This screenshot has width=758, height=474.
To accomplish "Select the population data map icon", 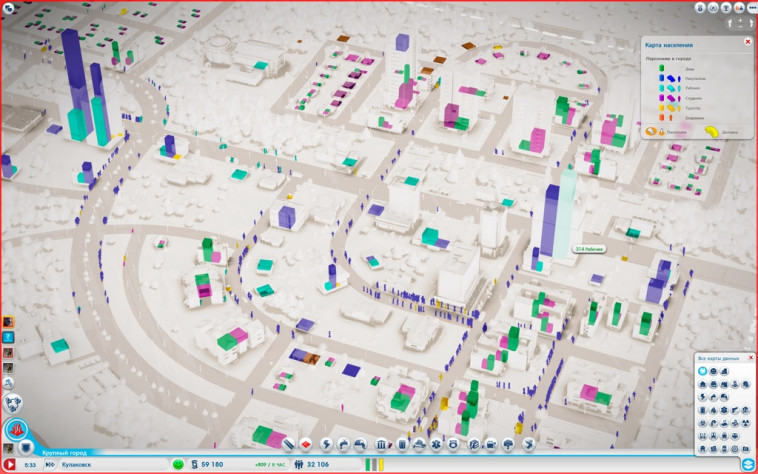I will pyautogui.click(x=702, y=371).
